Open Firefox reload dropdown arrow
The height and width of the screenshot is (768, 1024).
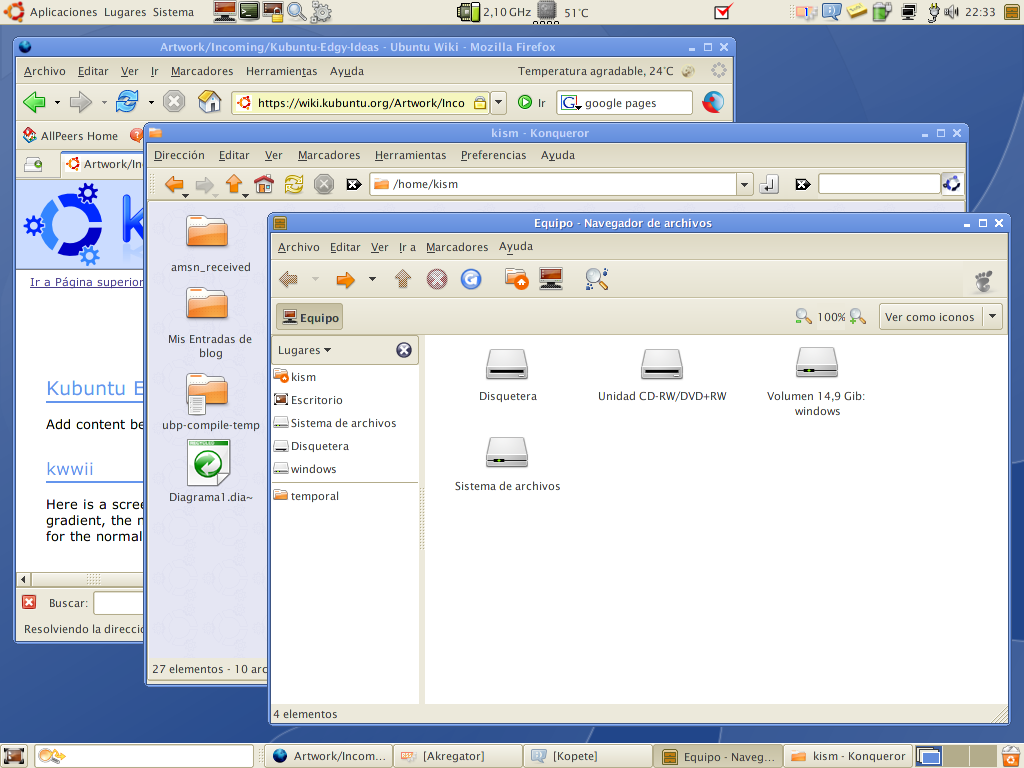[x=151, y=103]
